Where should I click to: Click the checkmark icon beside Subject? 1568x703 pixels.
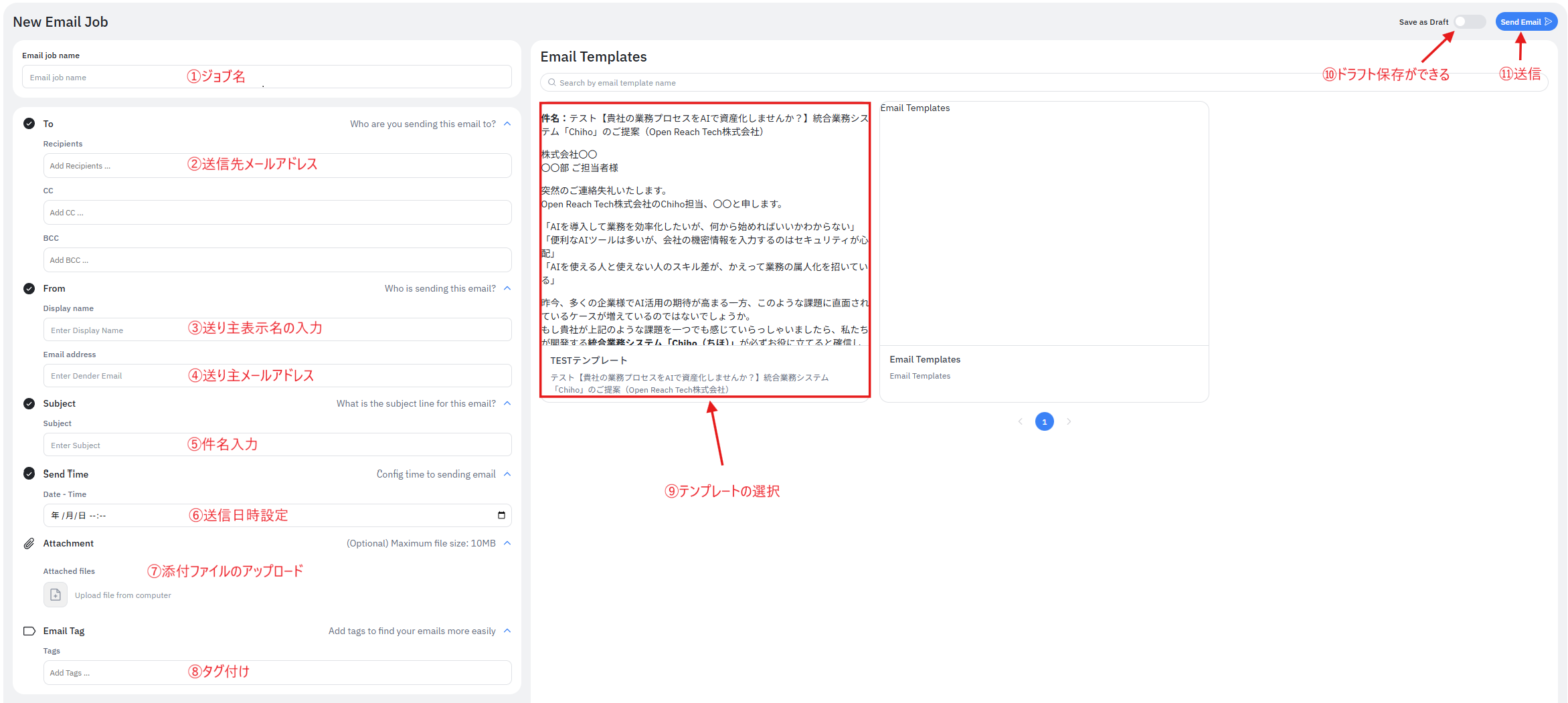tap(29, 403)
